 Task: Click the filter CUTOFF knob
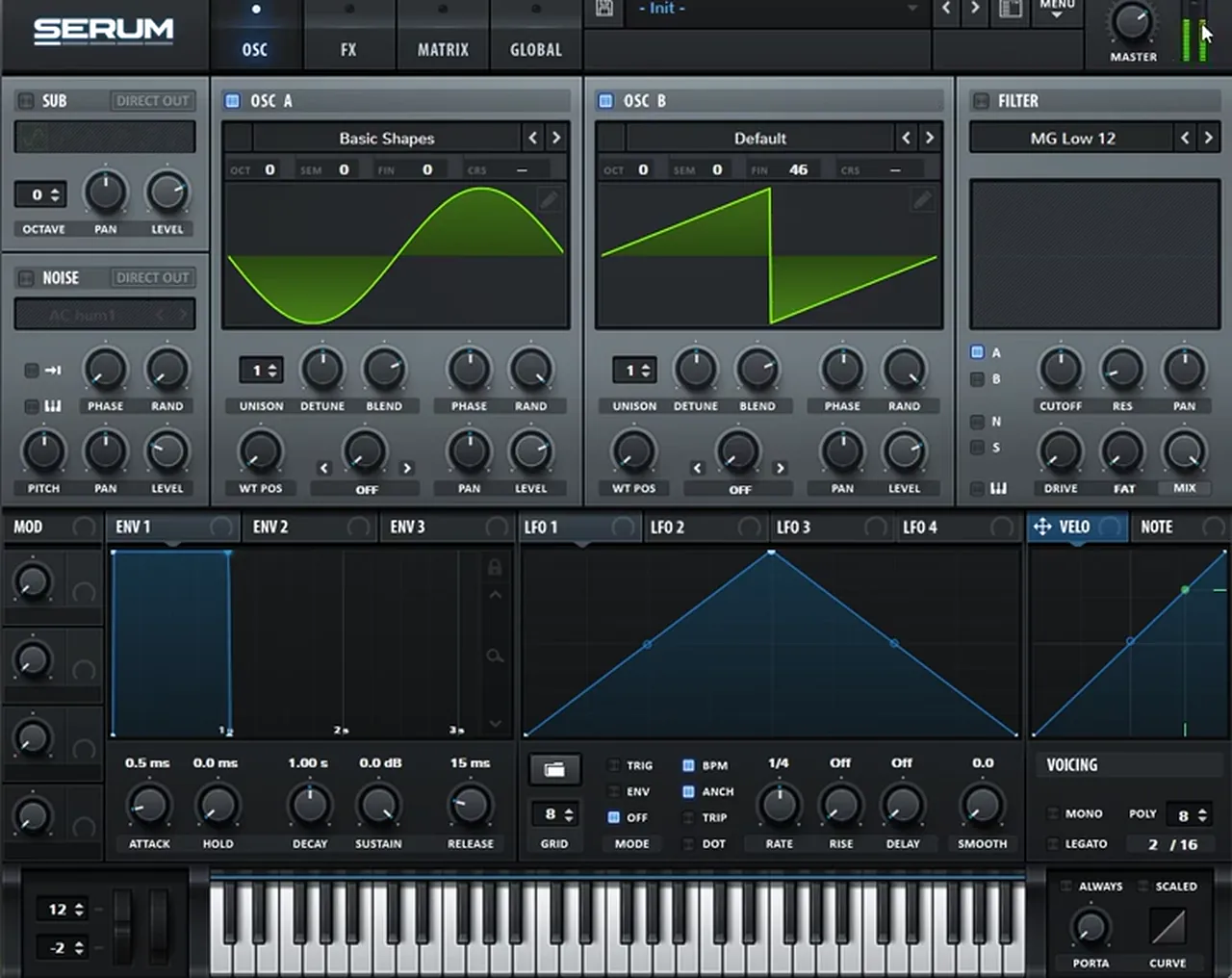(1060, 370)
